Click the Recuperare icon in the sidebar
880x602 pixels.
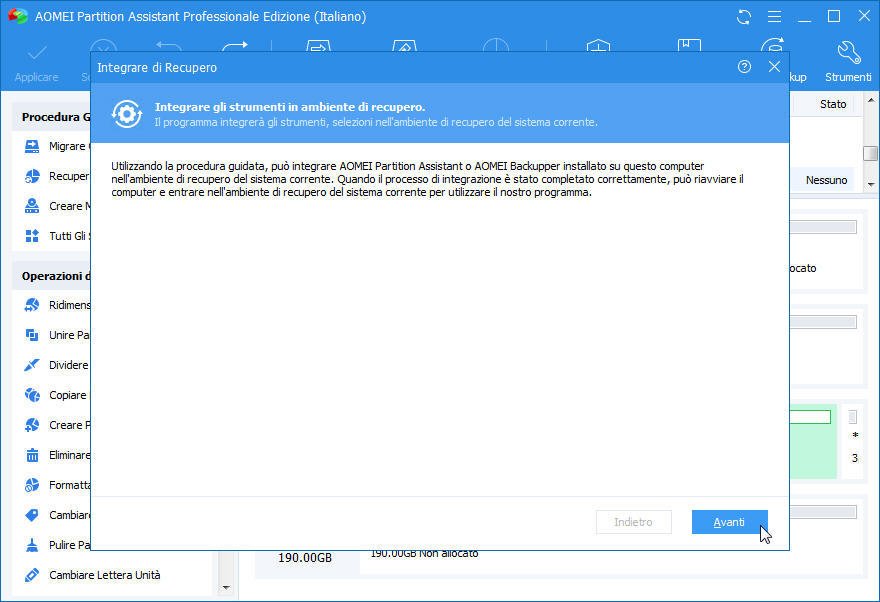32,176
